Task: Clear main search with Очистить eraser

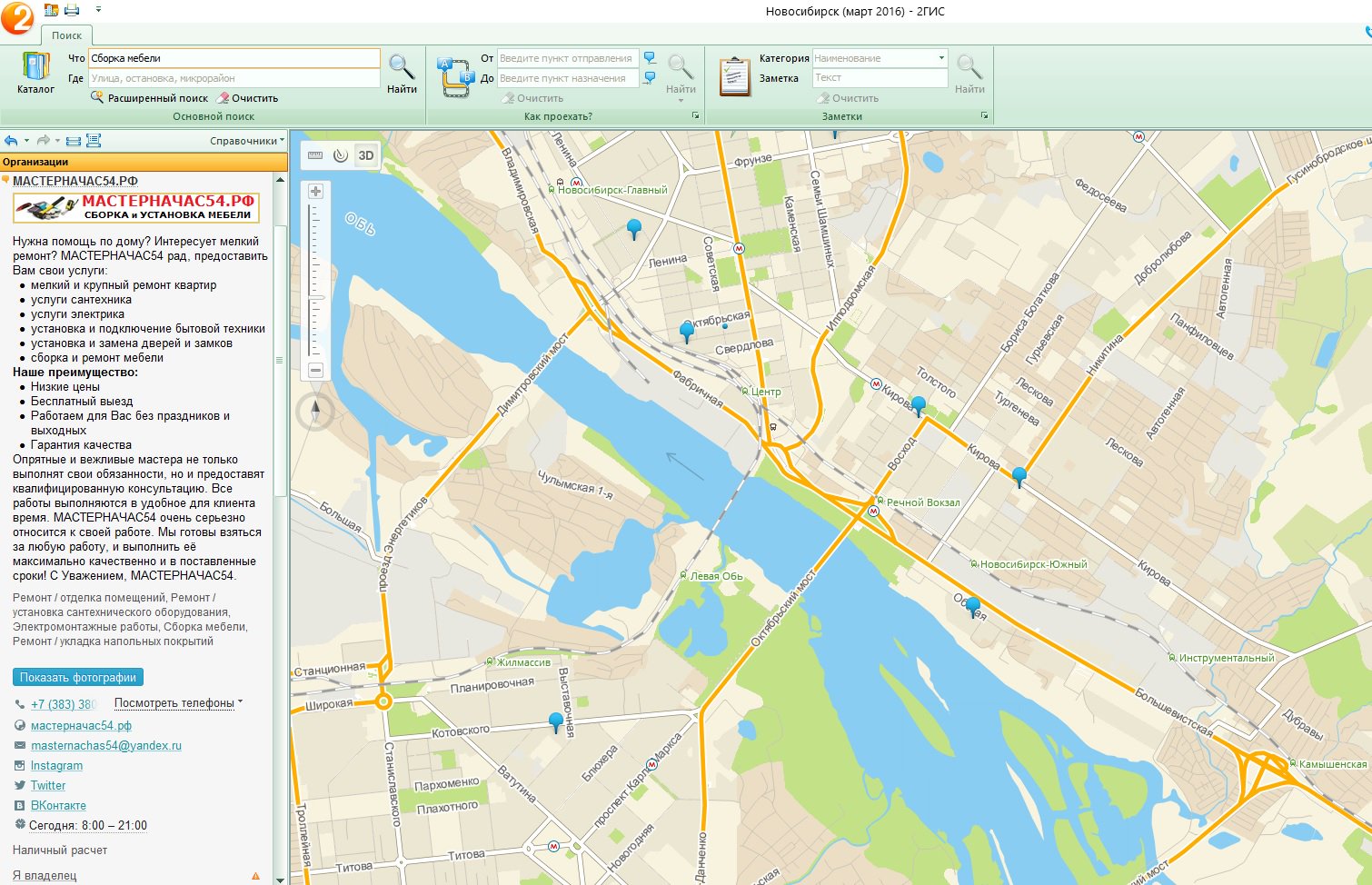Action: 247,98
